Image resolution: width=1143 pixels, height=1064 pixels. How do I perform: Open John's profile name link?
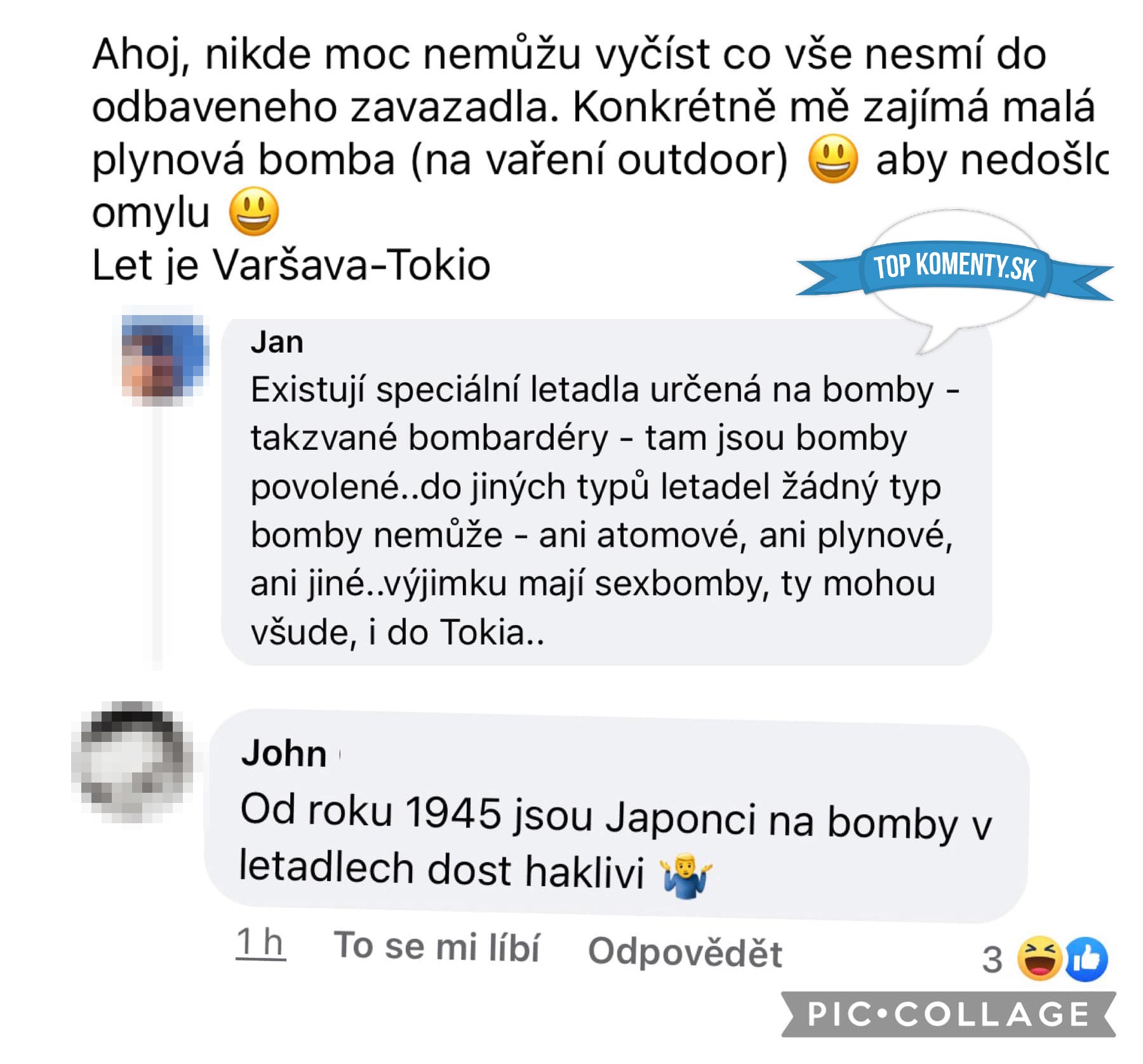click(x=284, y=753)
